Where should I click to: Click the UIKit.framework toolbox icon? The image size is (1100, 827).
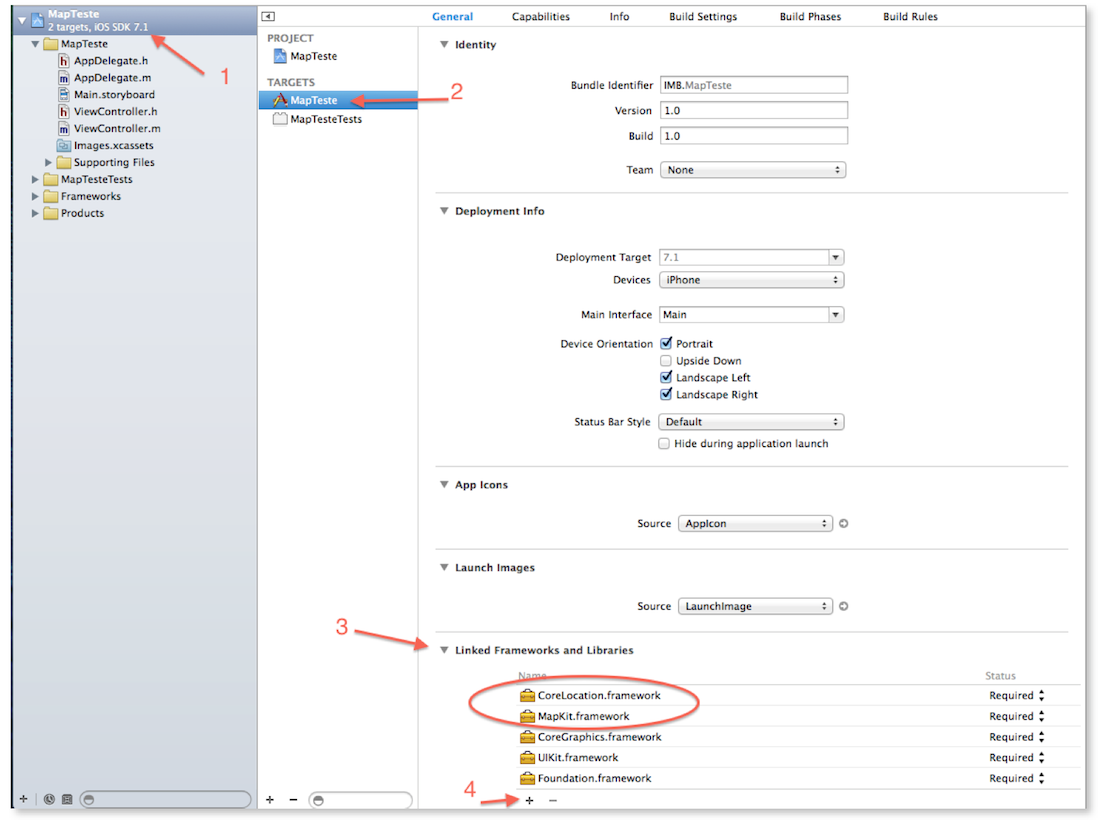[x=528, y=758]
